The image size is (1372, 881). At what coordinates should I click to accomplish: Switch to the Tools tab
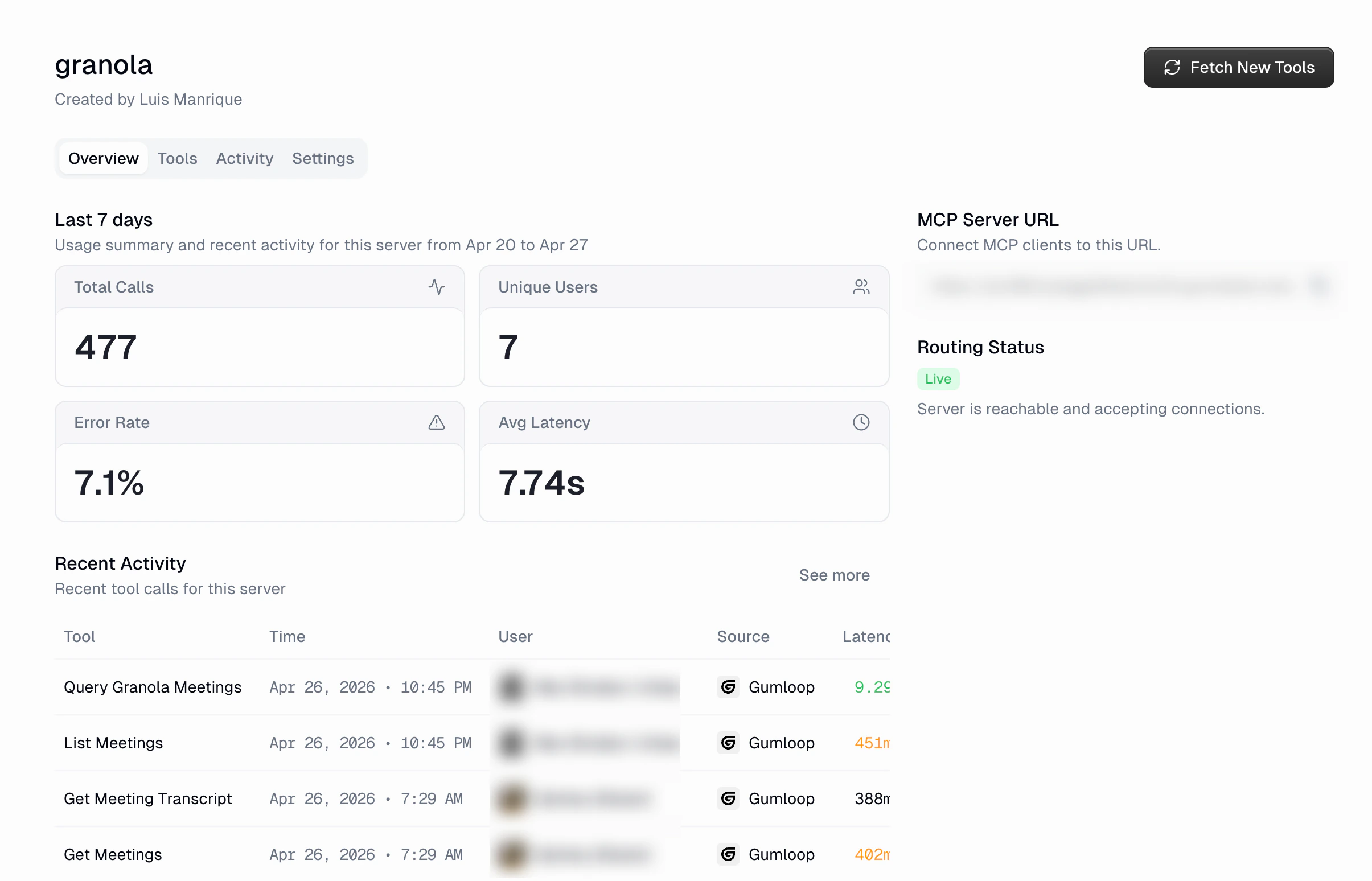[x=178, y=158]
